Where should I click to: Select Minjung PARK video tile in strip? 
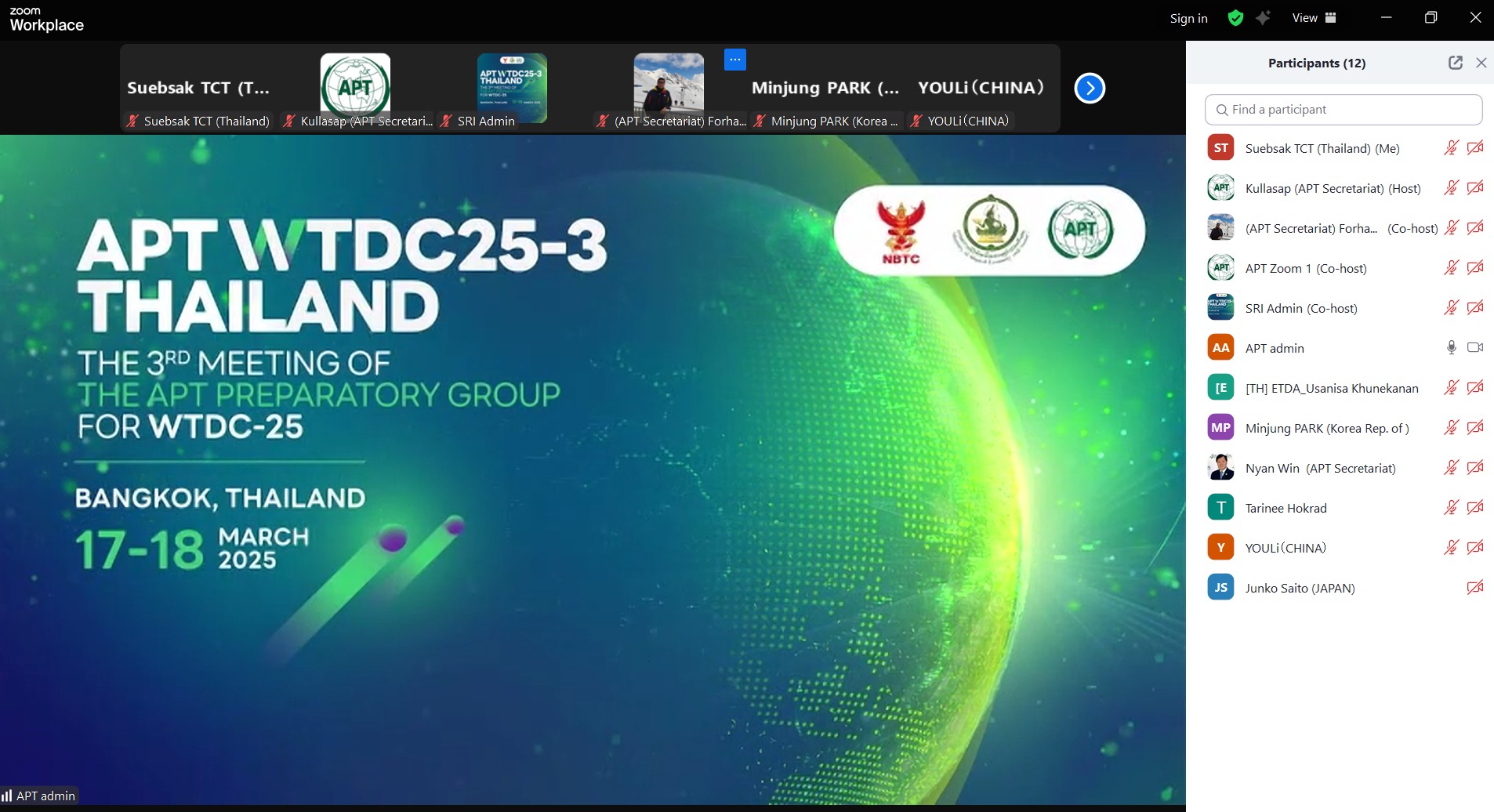pos(825,88)
